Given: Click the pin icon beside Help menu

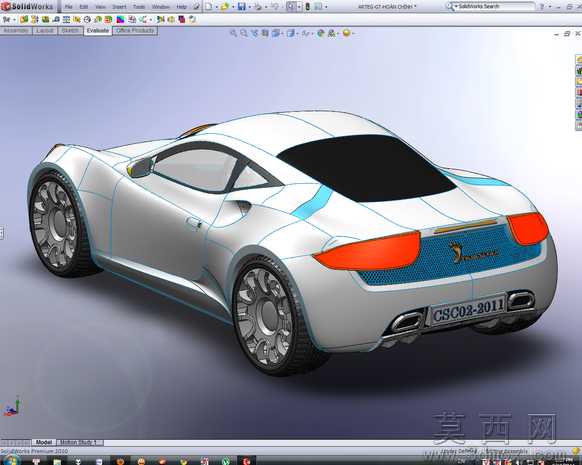Looking at the screenshot, I should pos(197,6).
